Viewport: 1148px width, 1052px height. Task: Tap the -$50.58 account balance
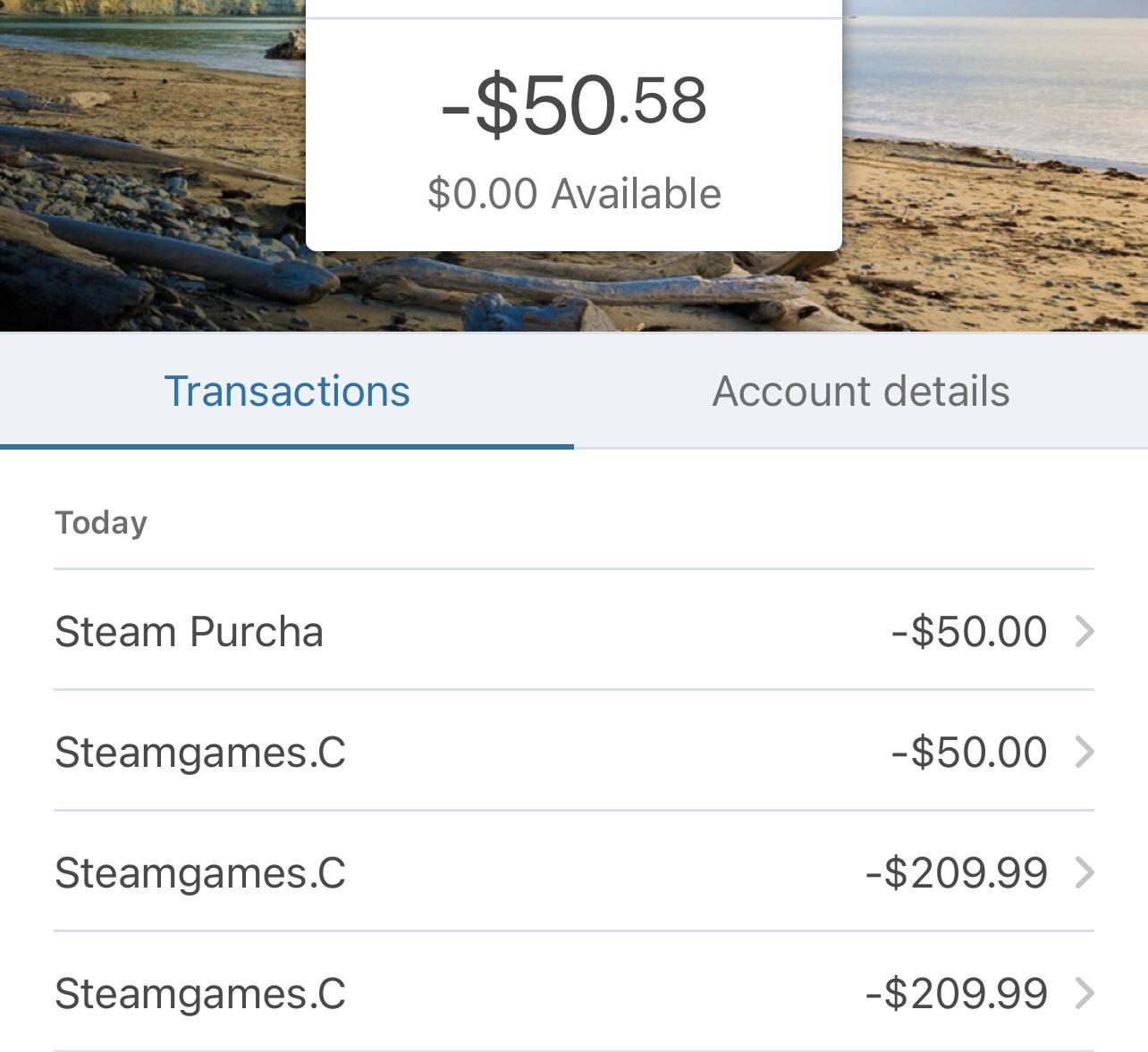[x=574, y=105]
